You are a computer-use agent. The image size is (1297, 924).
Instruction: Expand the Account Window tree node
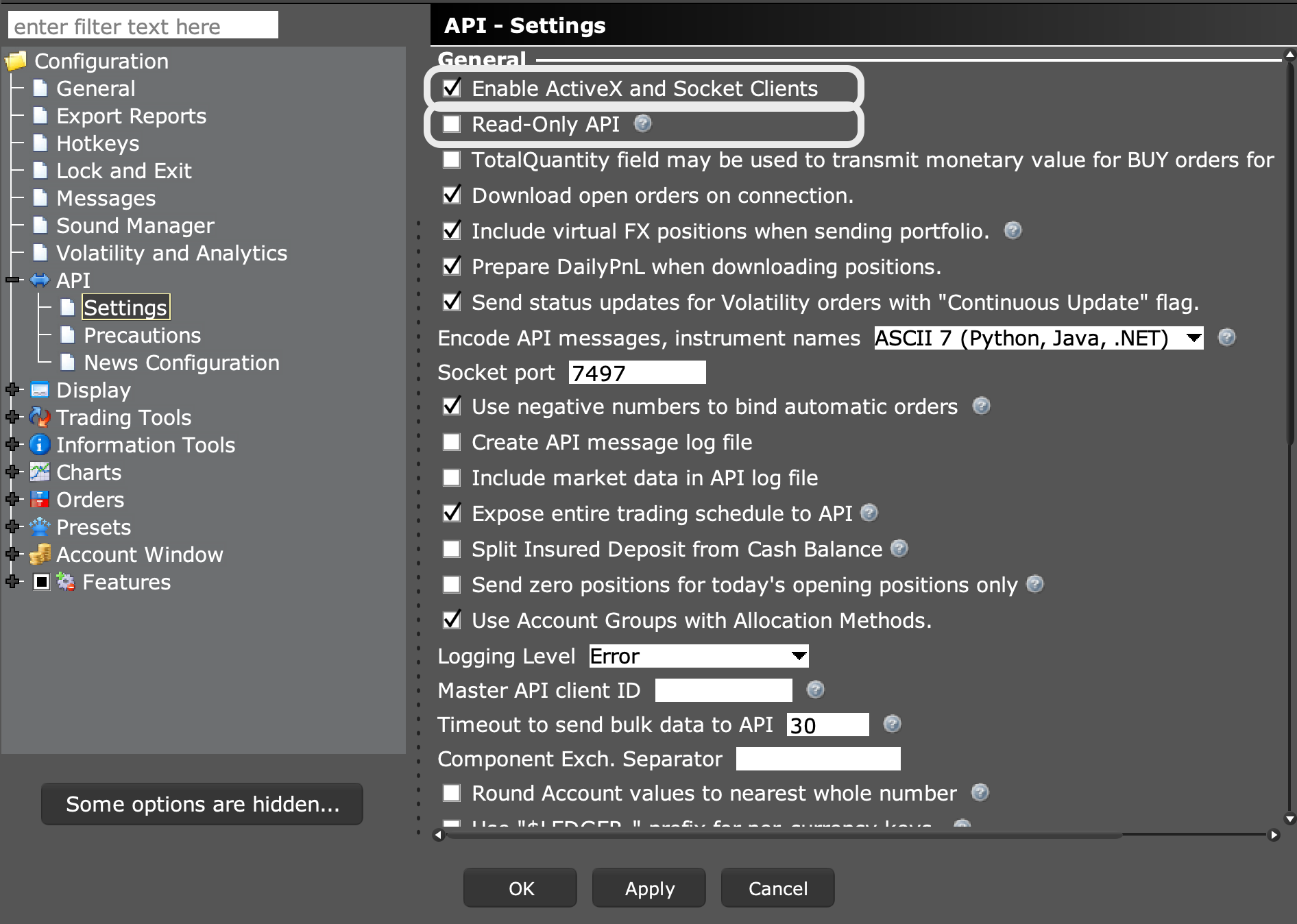tap(13, 555)
